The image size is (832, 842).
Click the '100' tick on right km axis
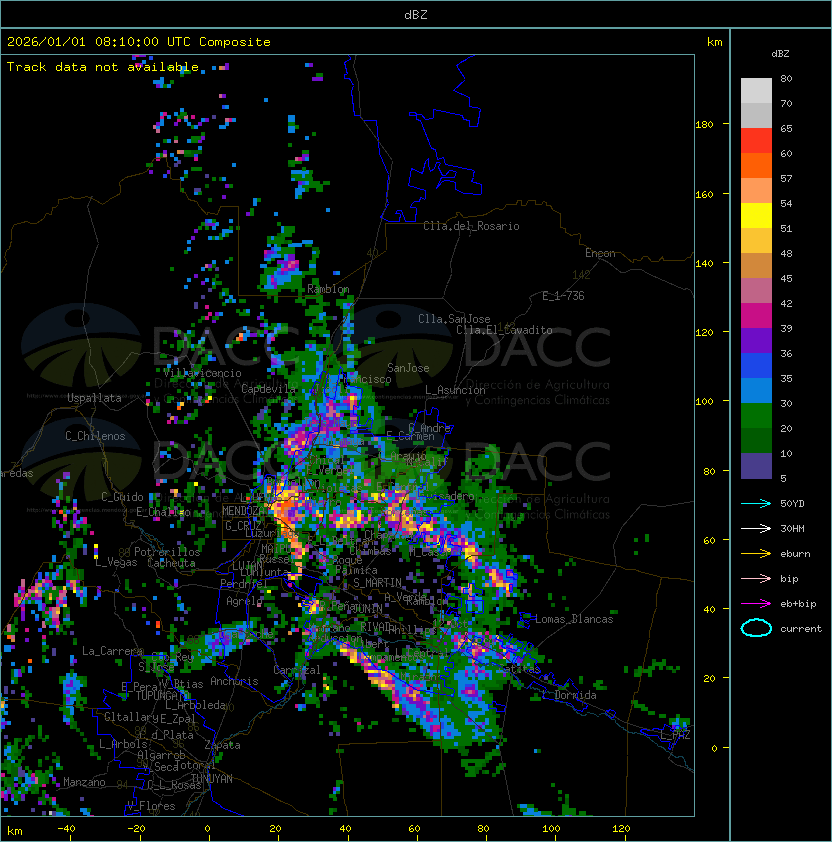[x=704, y=401]
